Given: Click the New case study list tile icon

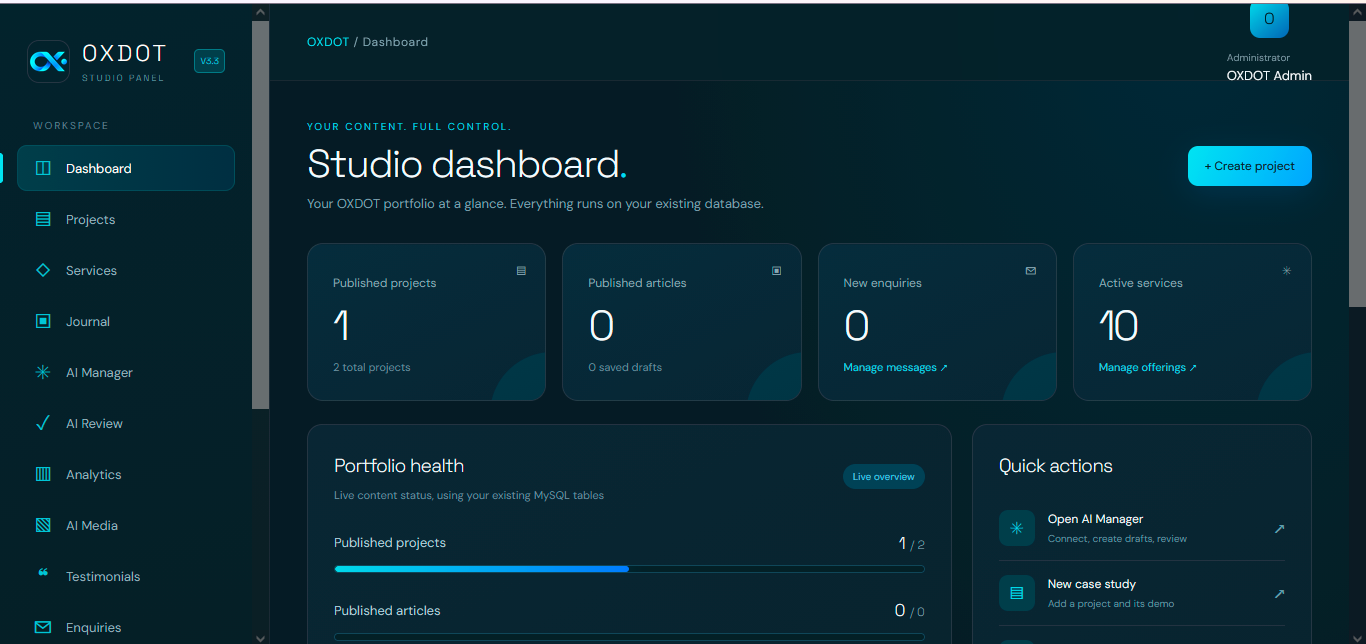Looking at the screenshot, I should [x=1017, y=593].
